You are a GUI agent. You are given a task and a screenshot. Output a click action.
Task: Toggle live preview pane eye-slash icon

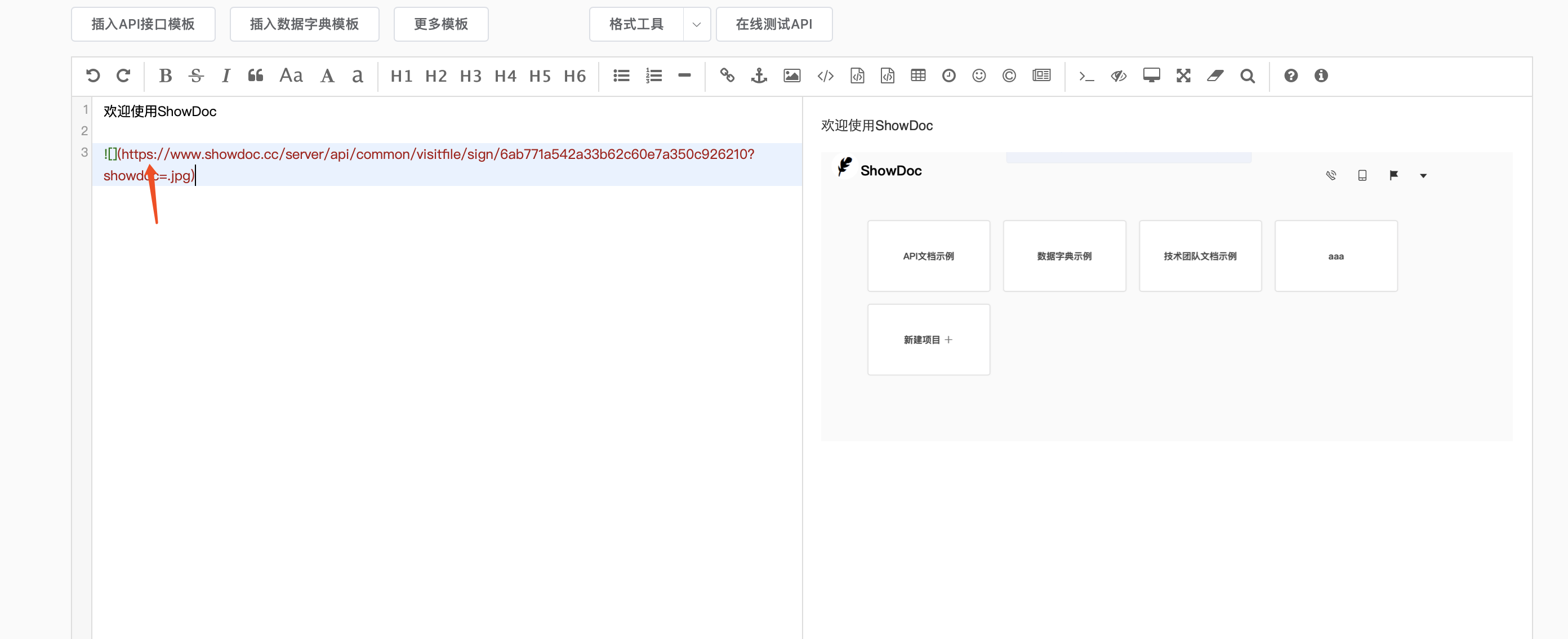[1119, 76]
